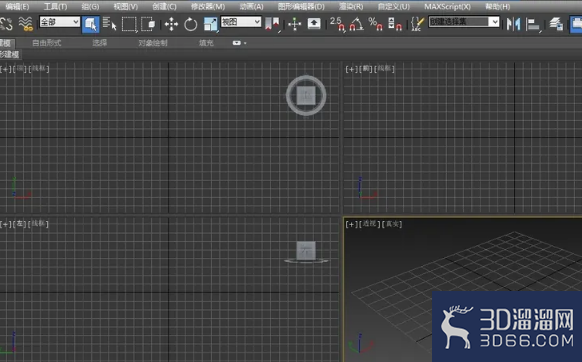
Task: Open the Front viewport [线框] shading menu
Action: pos(385,69)
